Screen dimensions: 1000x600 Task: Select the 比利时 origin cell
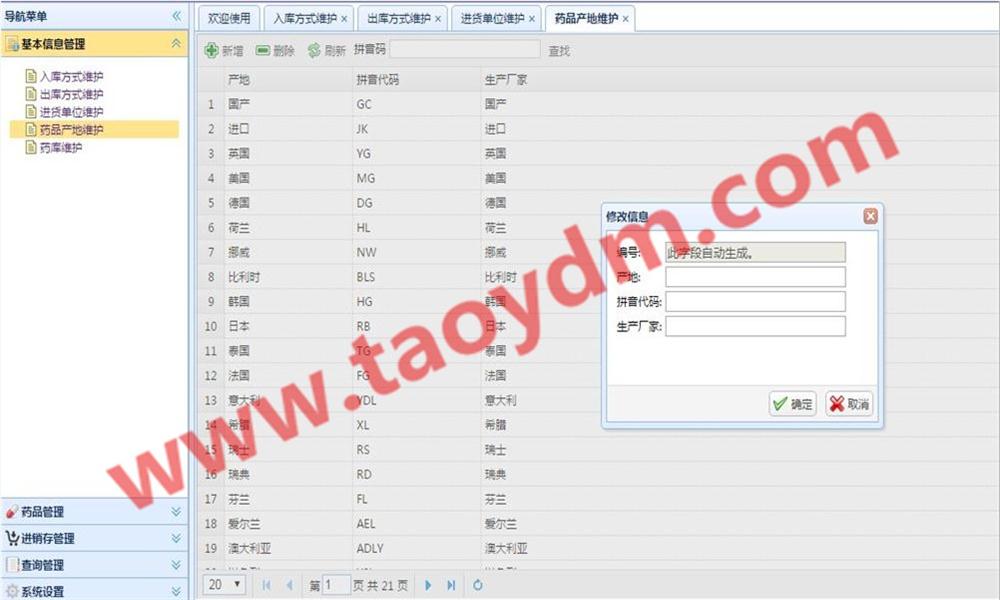pos(288,277)
